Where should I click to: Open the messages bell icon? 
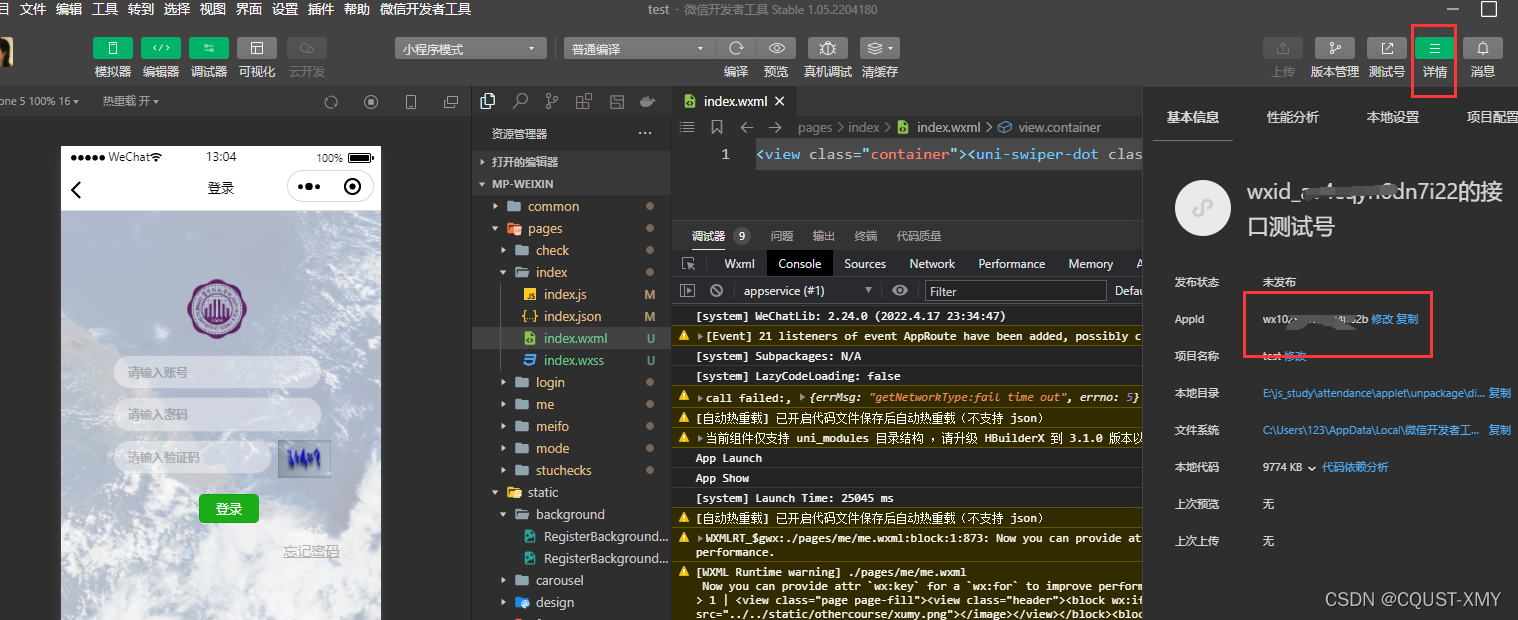point(1483,48)
